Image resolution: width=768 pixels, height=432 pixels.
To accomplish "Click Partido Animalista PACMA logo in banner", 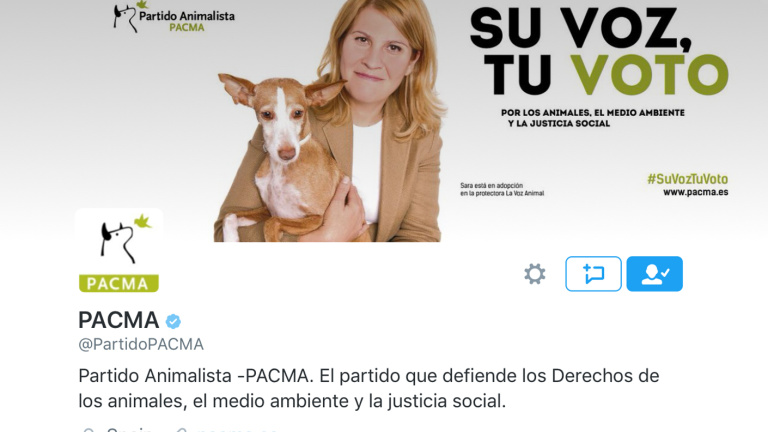I will click(174, 18).
